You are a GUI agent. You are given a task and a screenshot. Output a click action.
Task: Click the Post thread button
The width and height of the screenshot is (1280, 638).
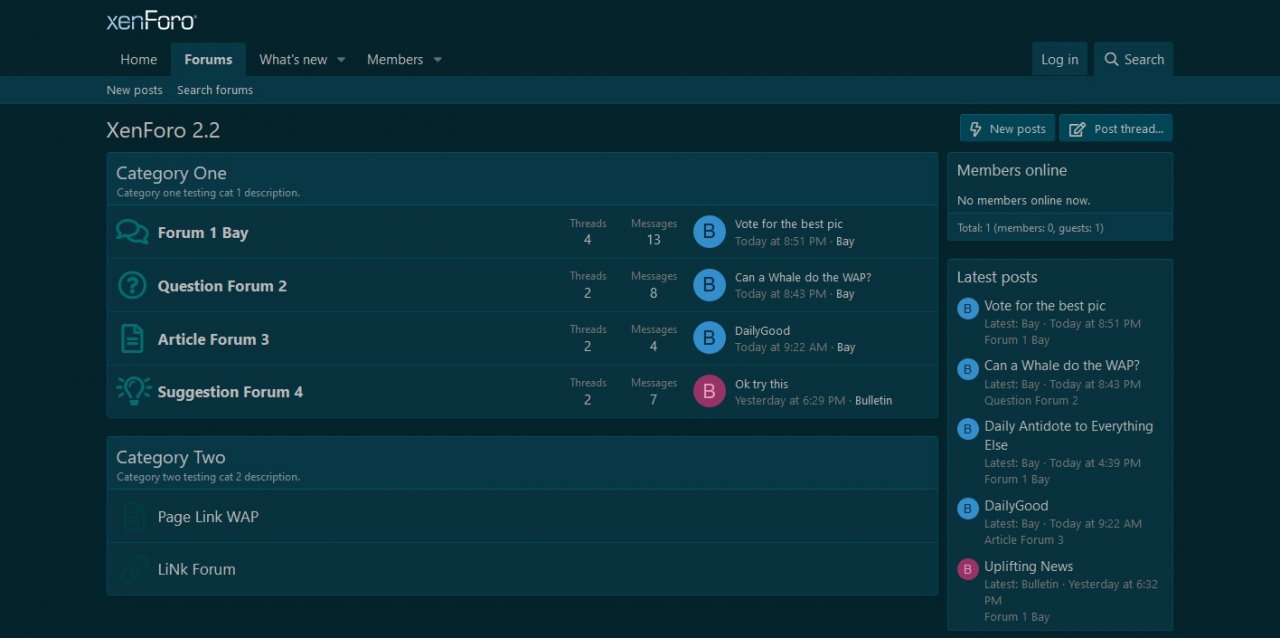(1116, 129)
